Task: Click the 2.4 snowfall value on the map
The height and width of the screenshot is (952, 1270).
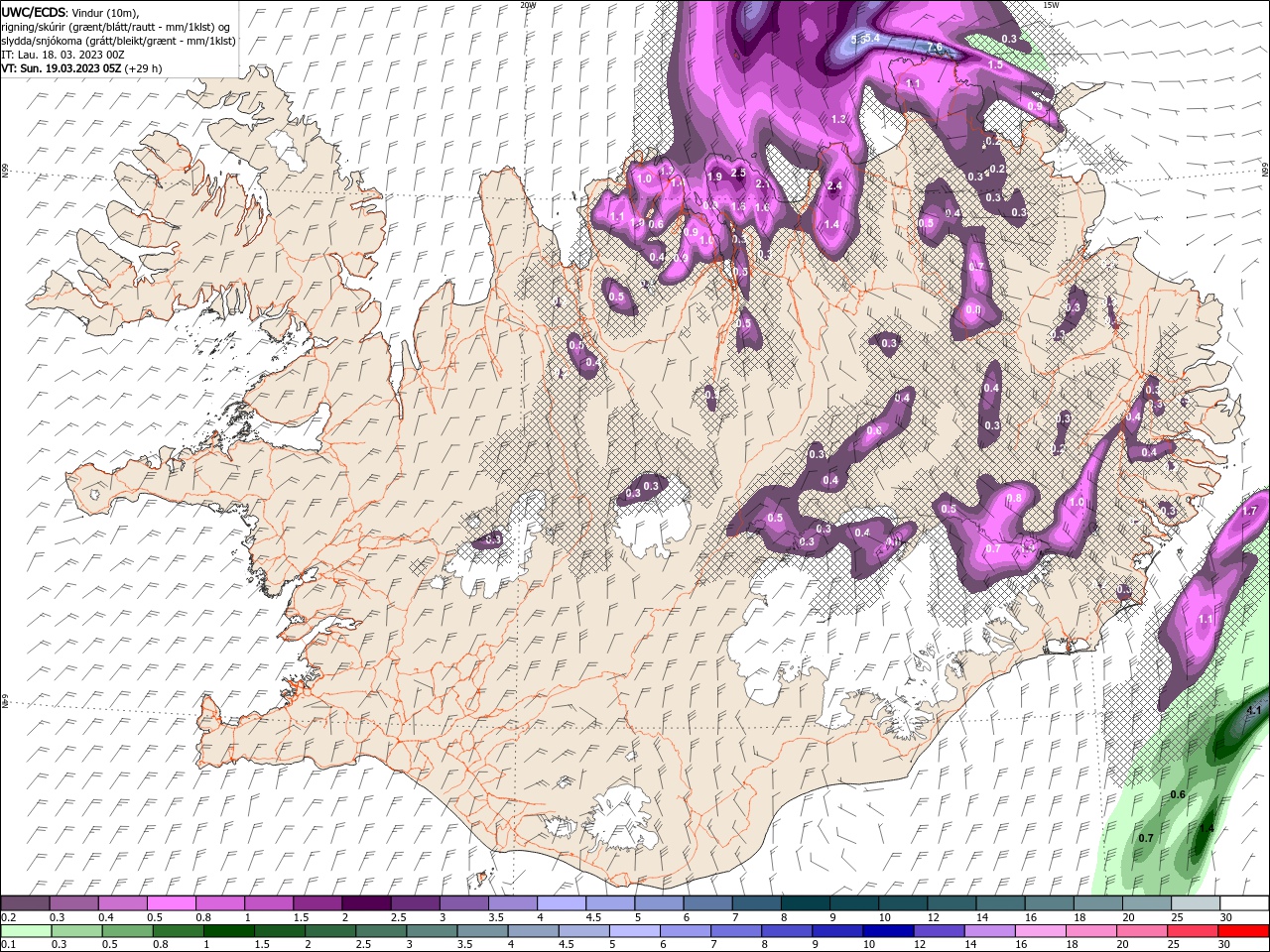Action: coord(834,185)
